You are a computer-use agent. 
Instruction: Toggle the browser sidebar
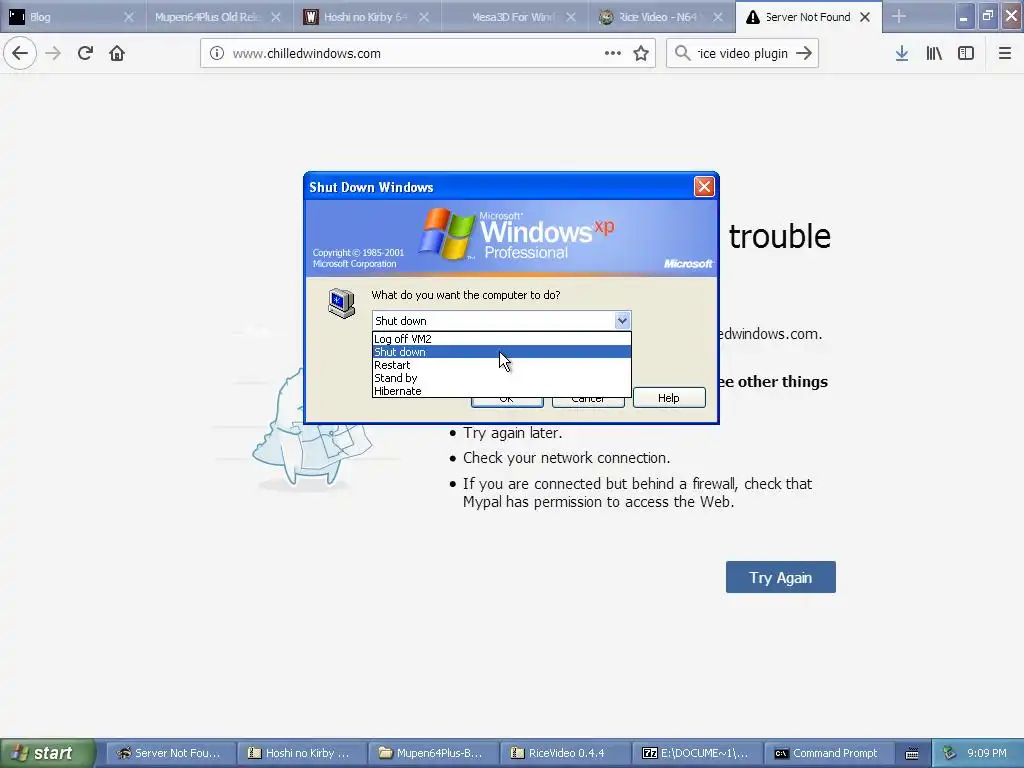pyautogui.click(x=966, y=53)
